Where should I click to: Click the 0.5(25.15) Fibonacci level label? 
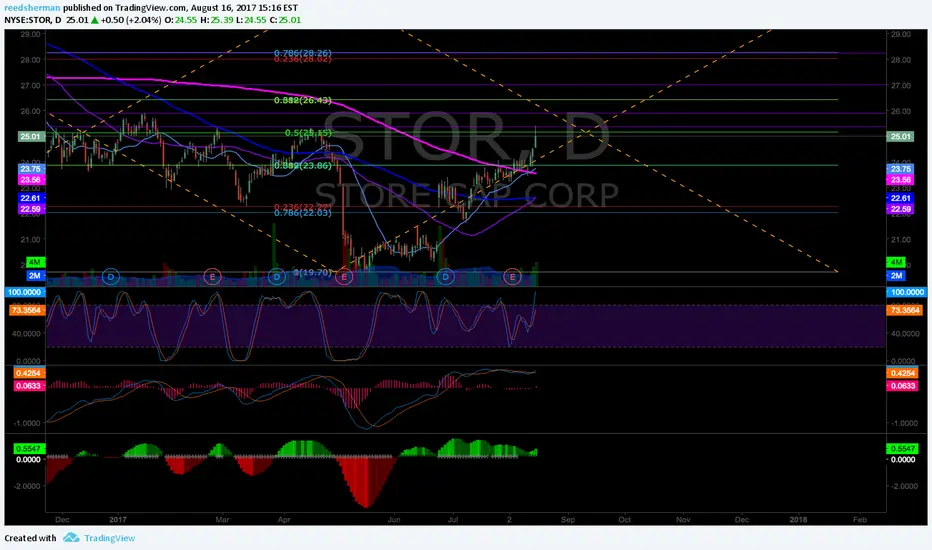[308, 133]
